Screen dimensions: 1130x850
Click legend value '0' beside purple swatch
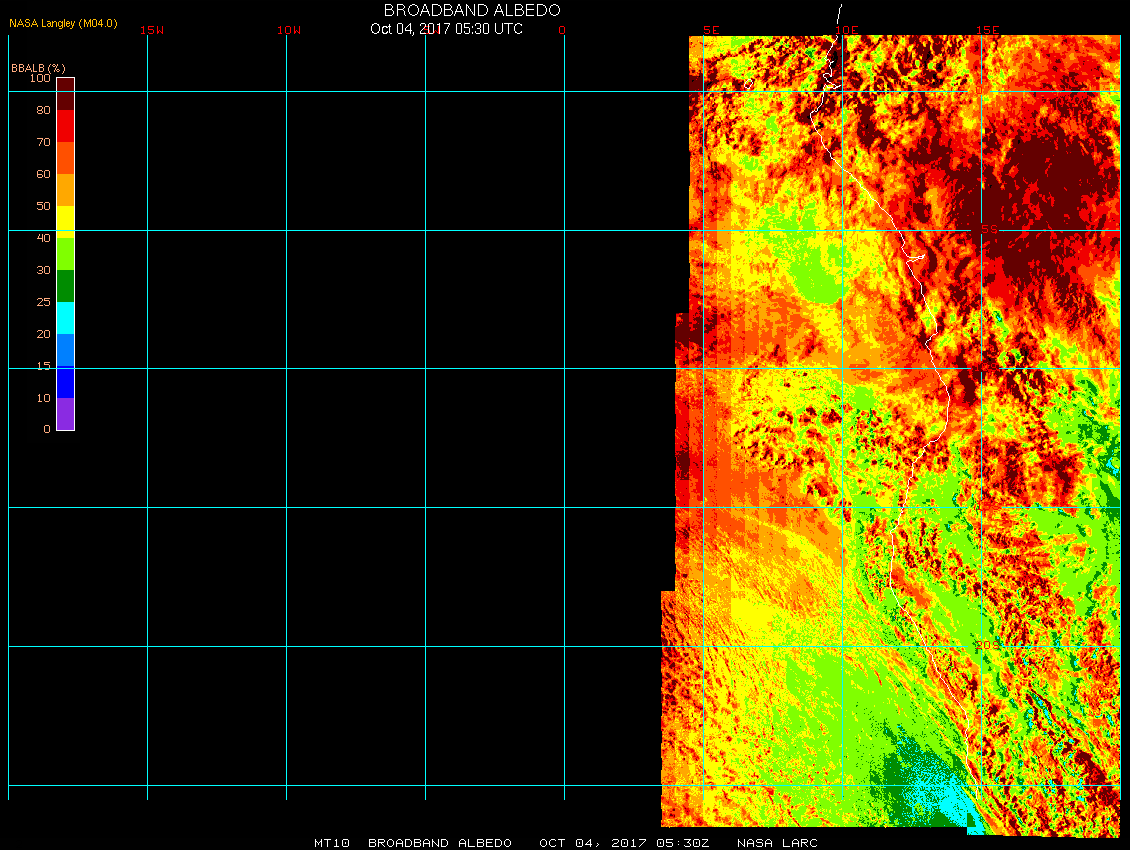click(x=47, y=429)
